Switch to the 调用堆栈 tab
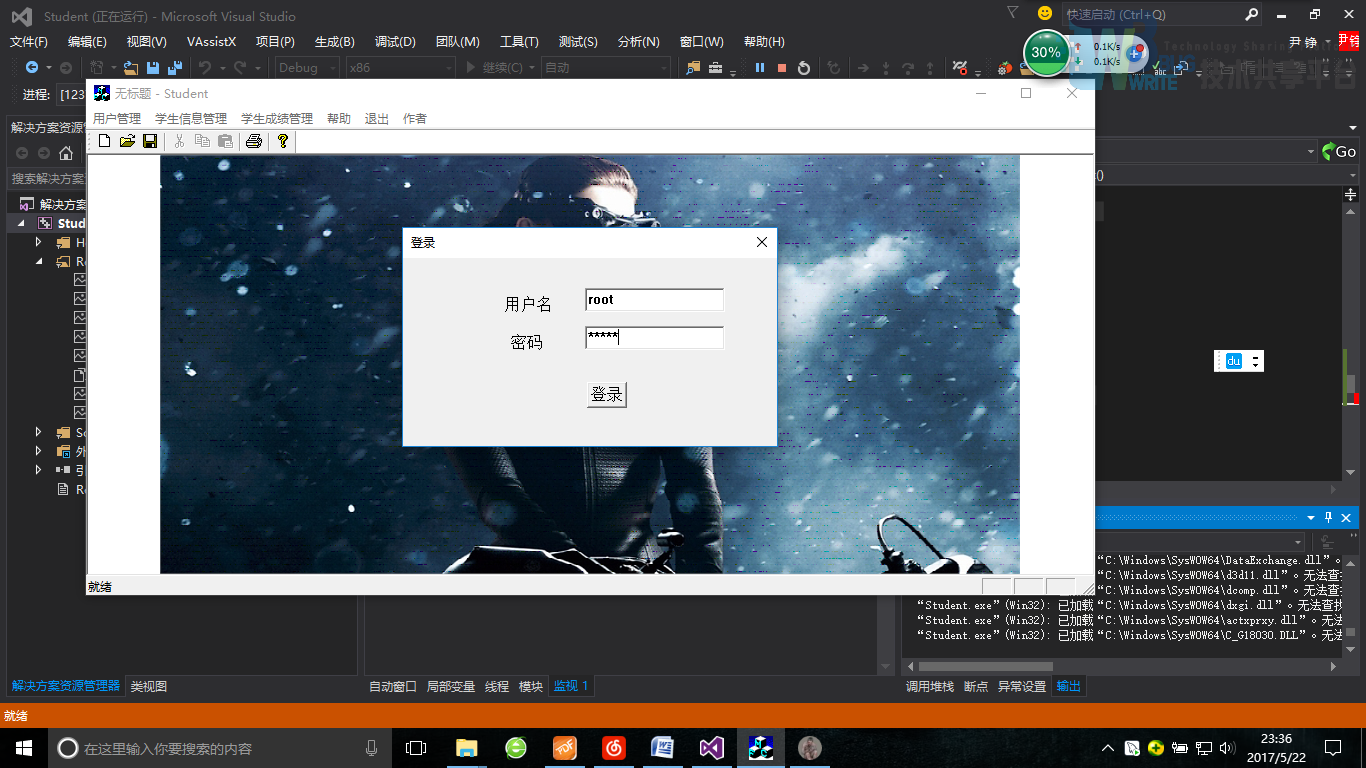The width and height of the screenshot is (1366, 768). click(930, 686)
